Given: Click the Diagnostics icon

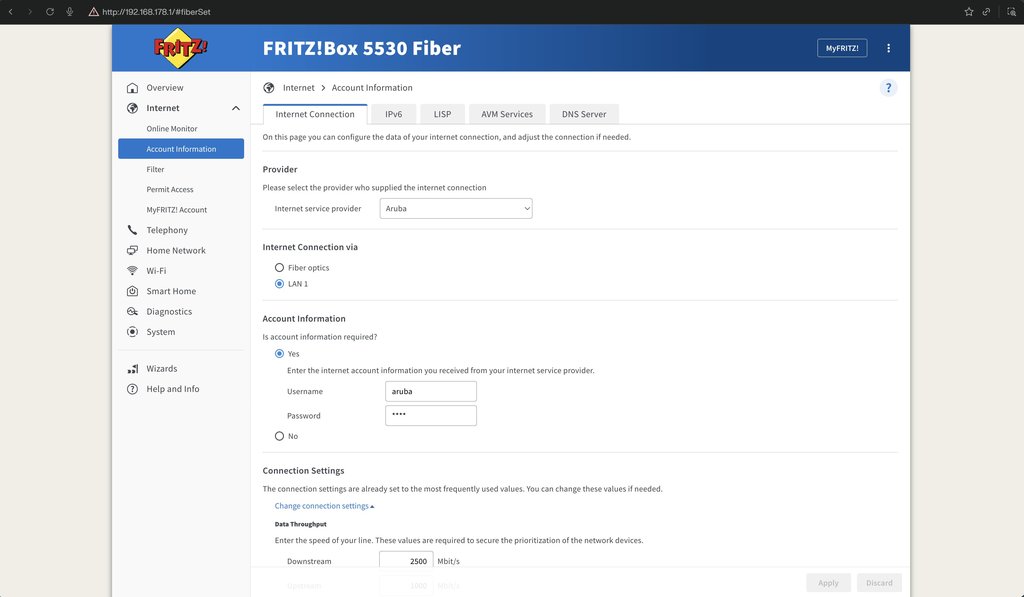Looking at the screenshot, I should click(x=133, y=312).
